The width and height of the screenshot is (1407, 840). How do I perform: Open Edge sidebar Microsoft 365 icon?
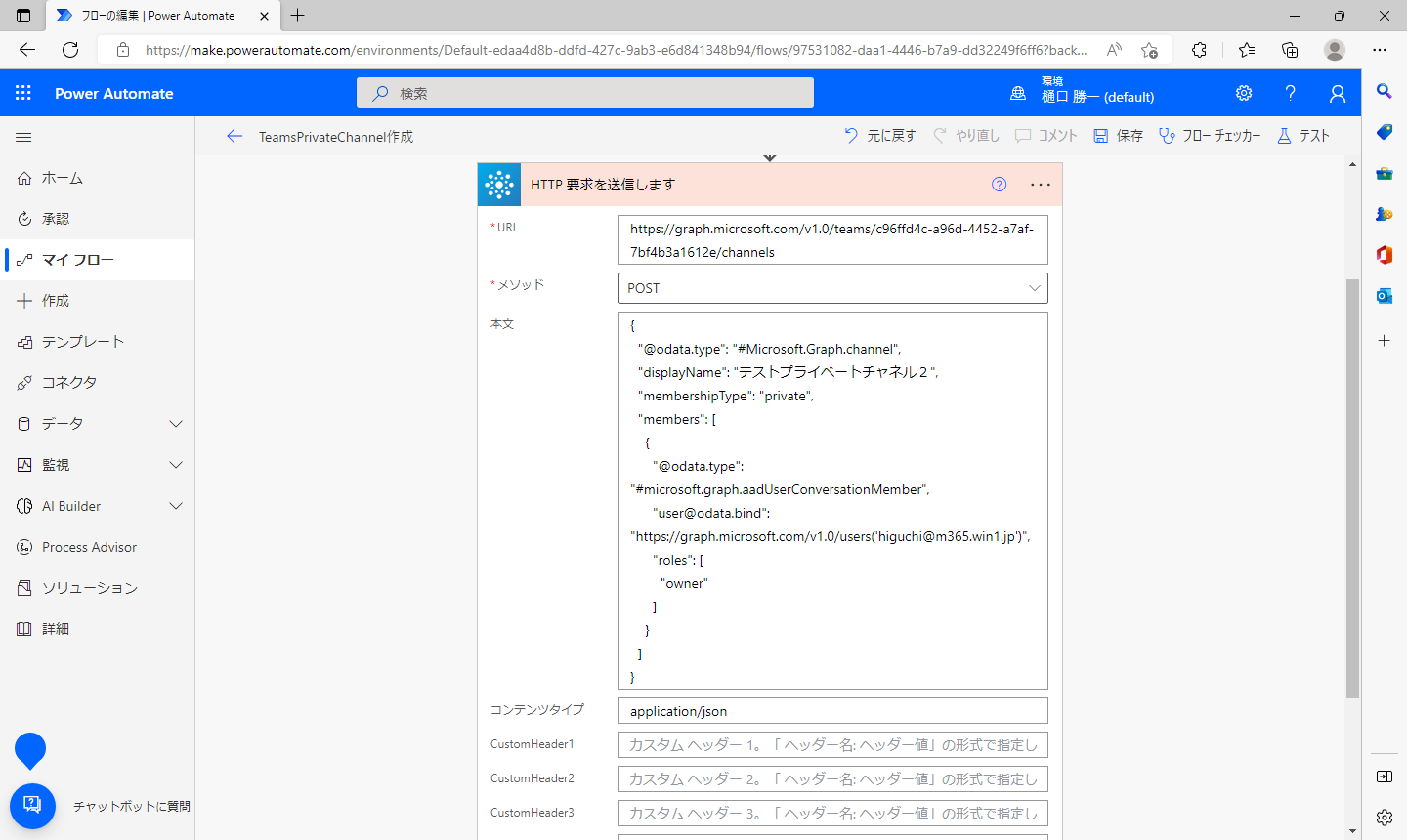1384,255
